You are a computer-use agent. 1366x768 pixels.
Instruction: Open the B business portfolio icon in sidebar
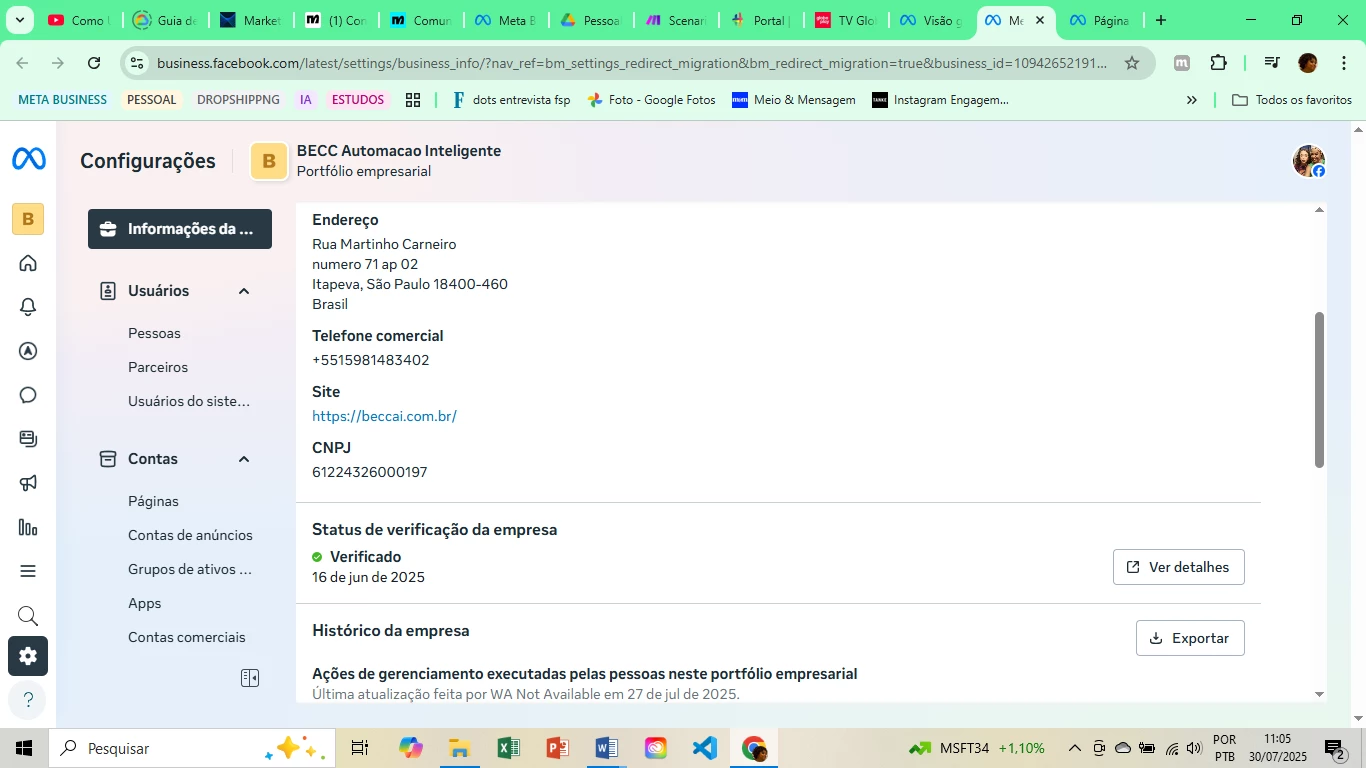tap(28, 219)
